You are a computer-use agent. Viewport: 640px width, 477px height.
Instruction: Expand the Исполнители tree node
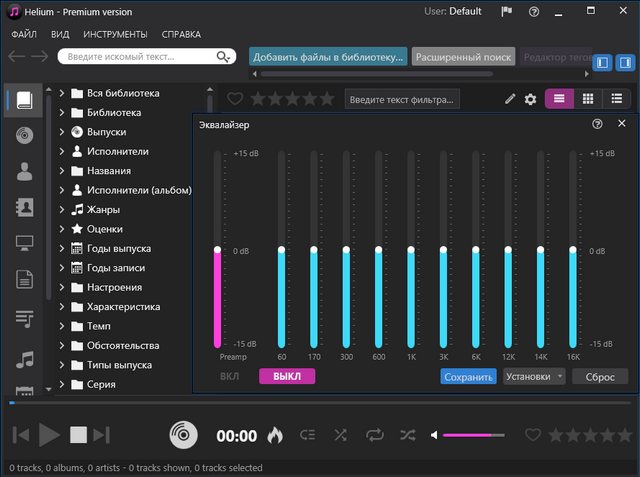point(62,152)
